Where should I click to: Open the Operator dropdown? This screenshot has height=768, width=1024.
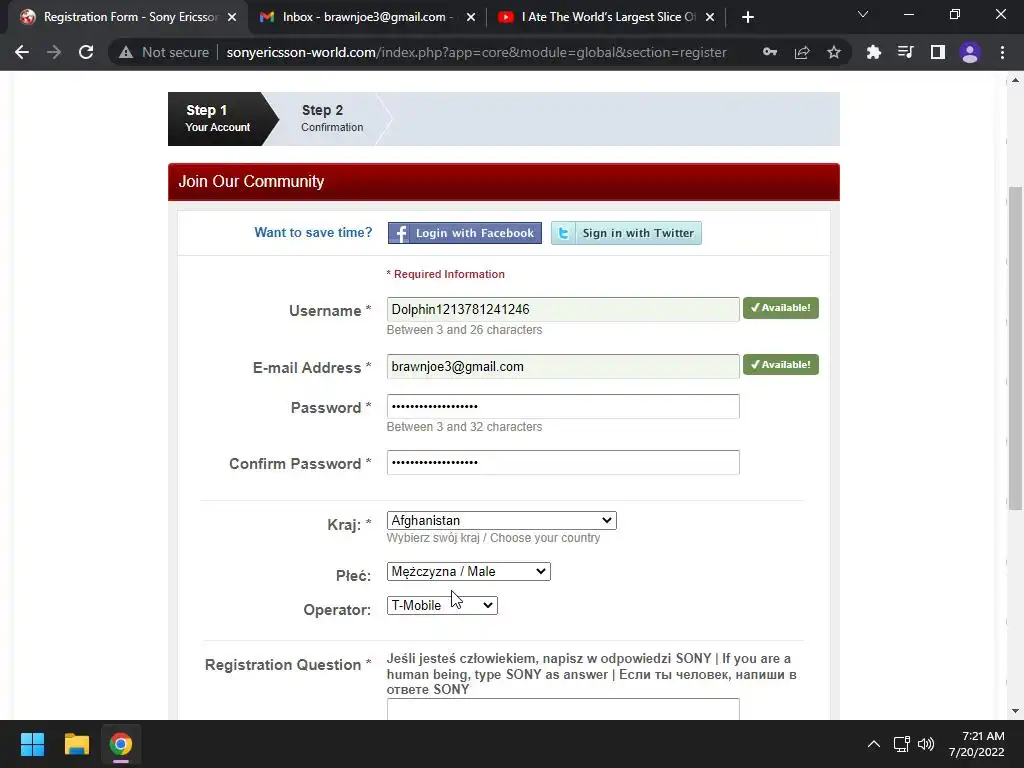coord(442,605)
